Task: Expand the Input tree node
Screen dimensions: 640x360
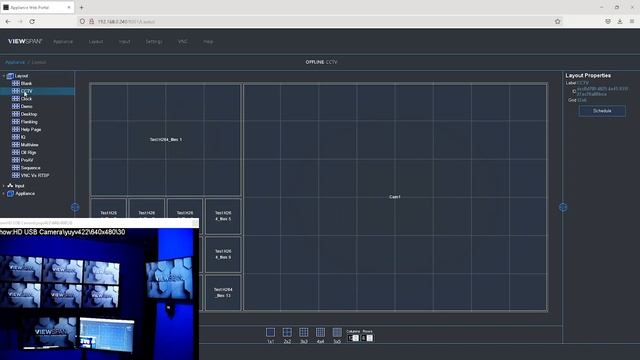Action: 4,186
